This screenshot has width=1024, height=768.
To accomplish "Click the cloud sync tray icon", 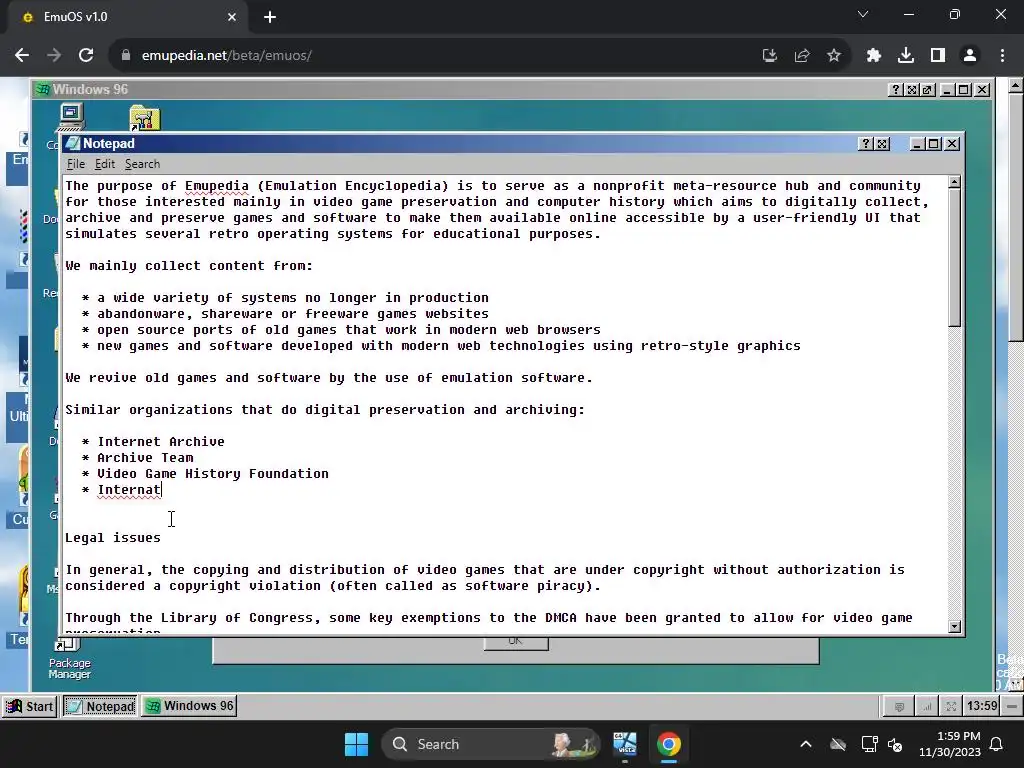I will [838, 744].
